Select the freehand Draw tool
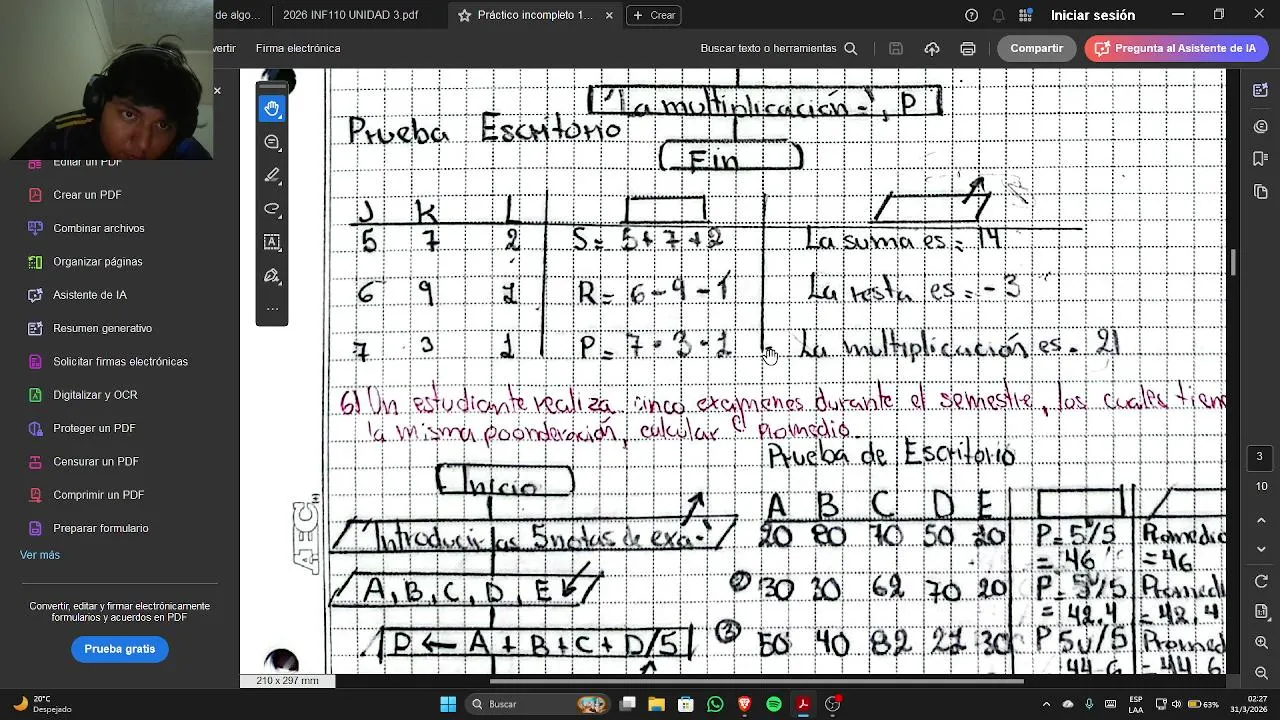This screenshot has width=1280, height=720. coord(272,209)
